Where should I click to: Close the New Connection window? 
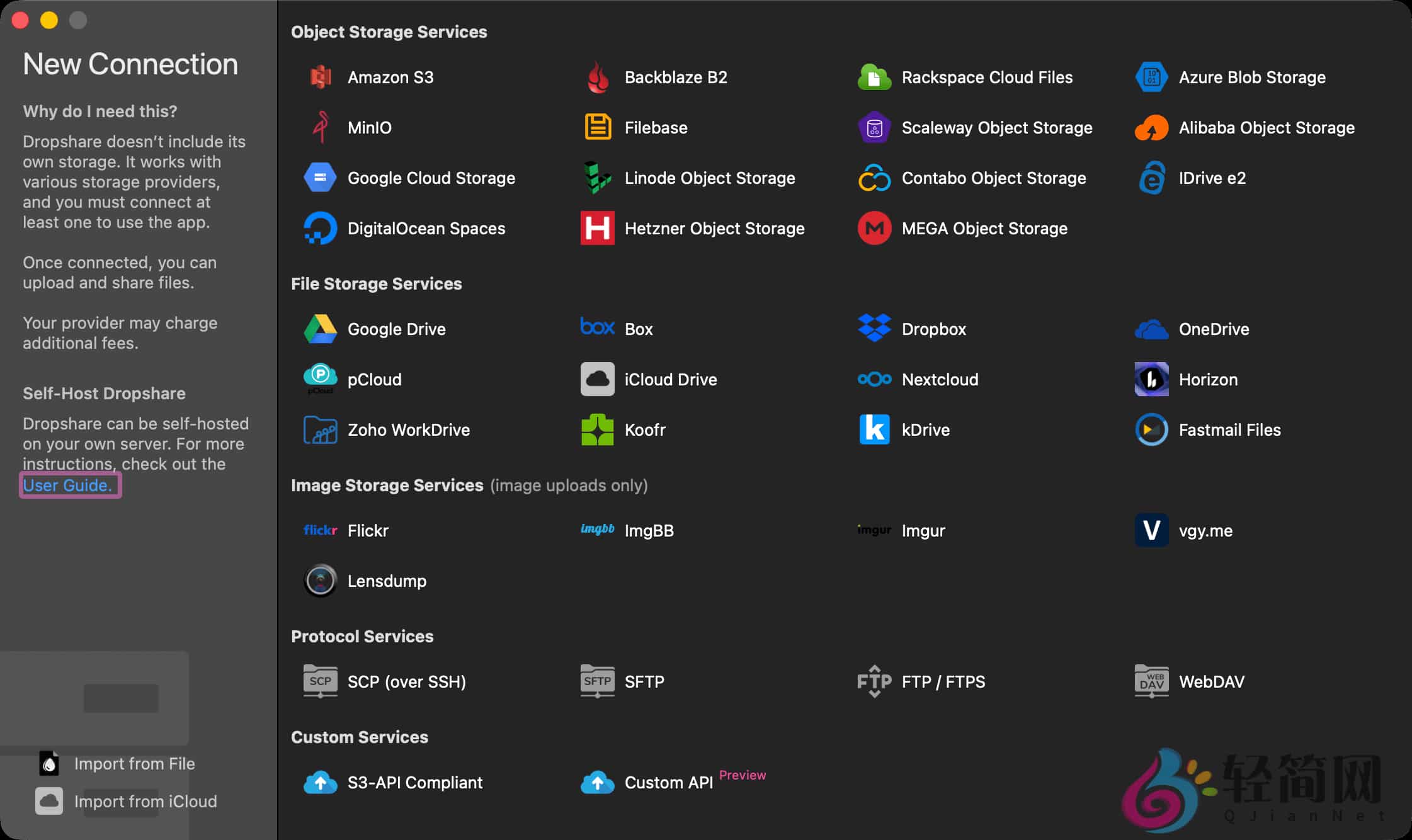click(x=20, y=20)
